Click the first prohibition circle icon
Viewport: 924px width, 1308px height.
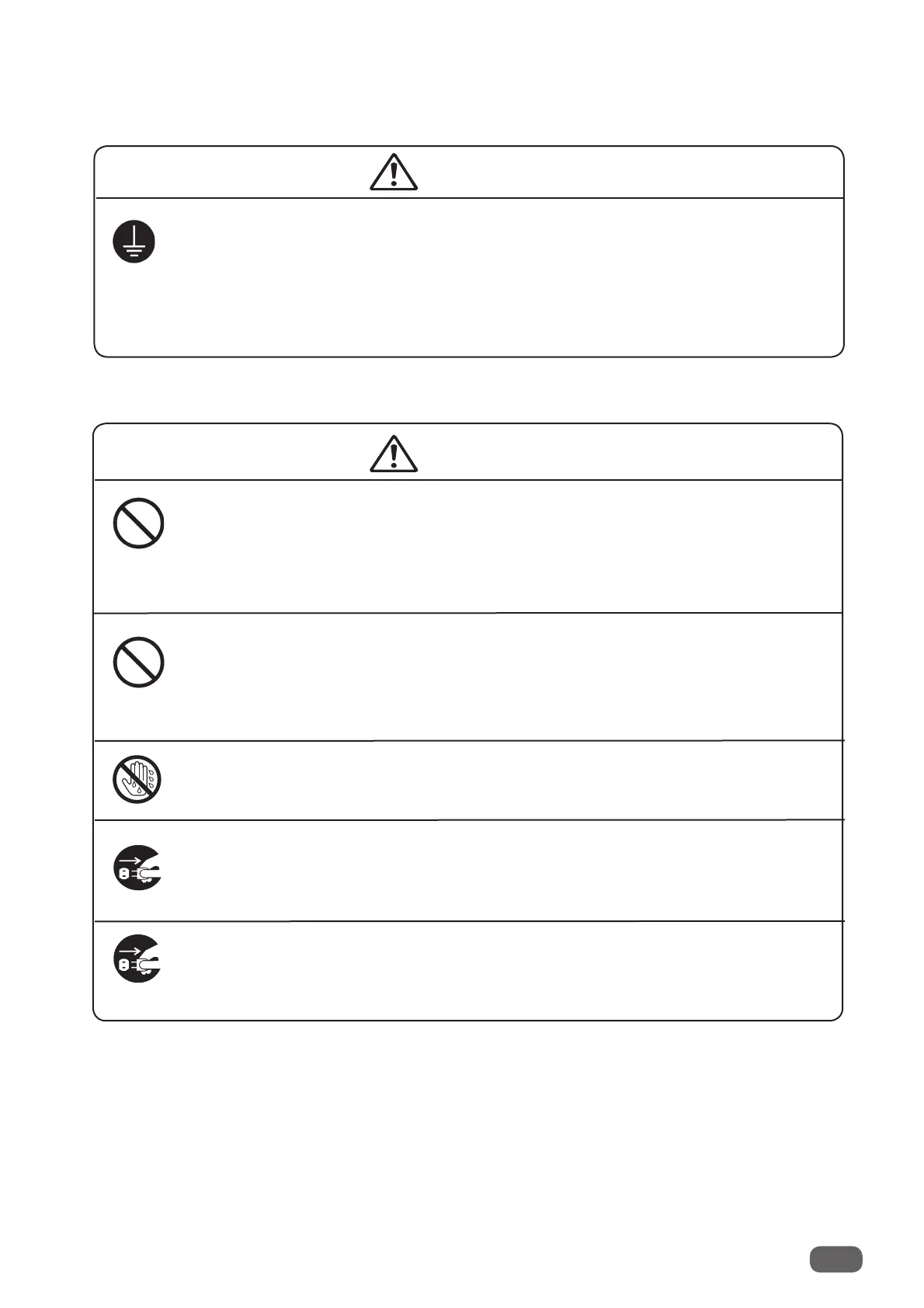pos(138,524)
